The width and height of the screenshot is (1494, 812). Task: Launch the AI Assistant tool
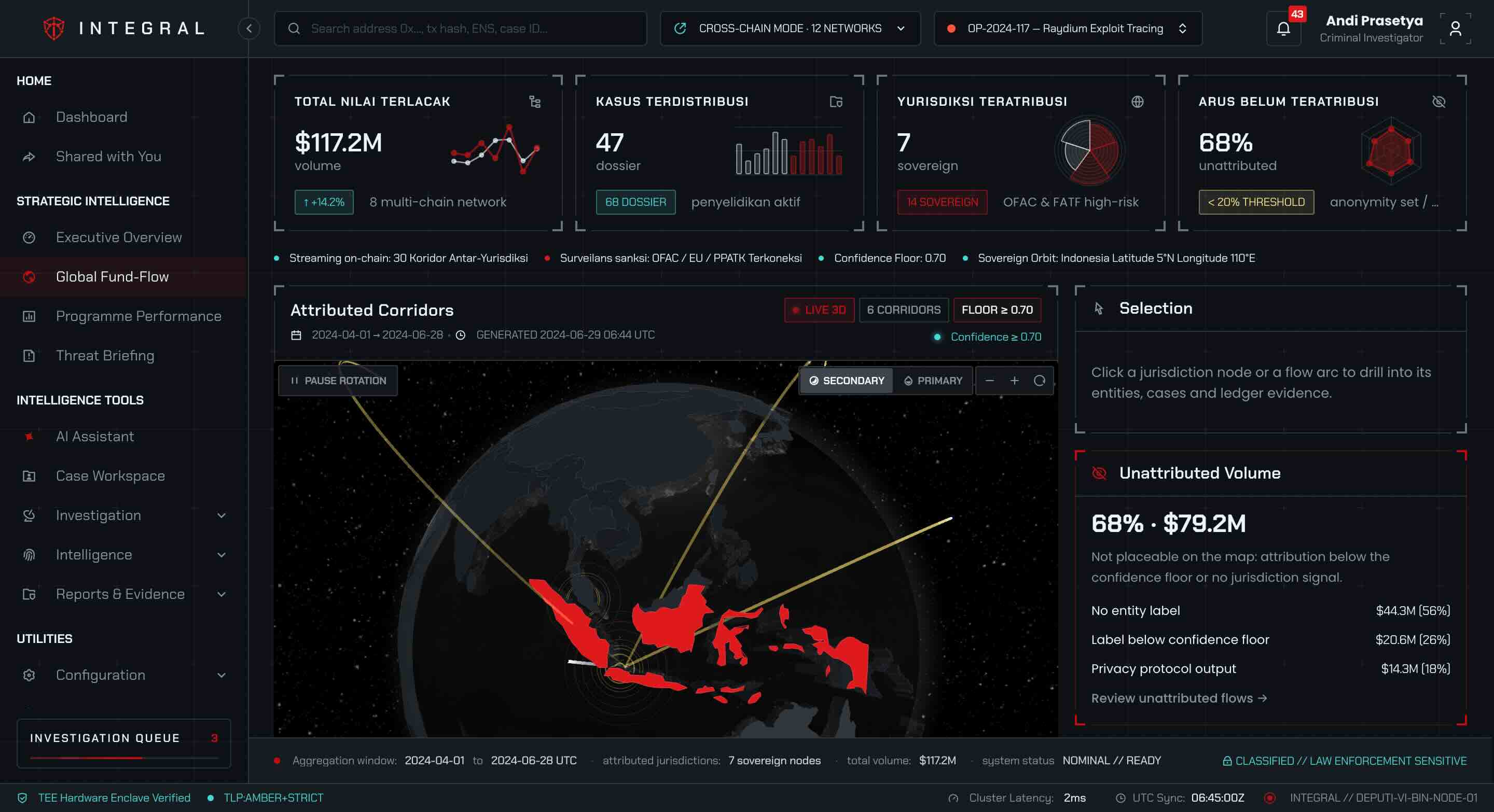point(124,436)
